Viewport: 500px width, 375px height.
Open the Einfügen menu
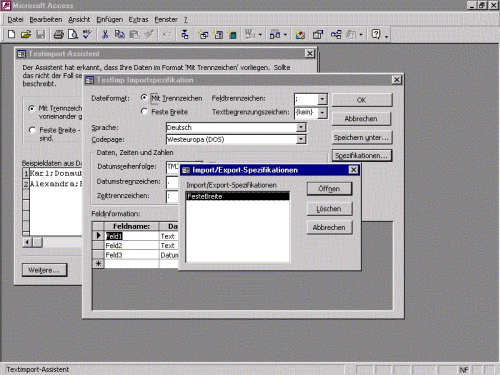(109, 20)
